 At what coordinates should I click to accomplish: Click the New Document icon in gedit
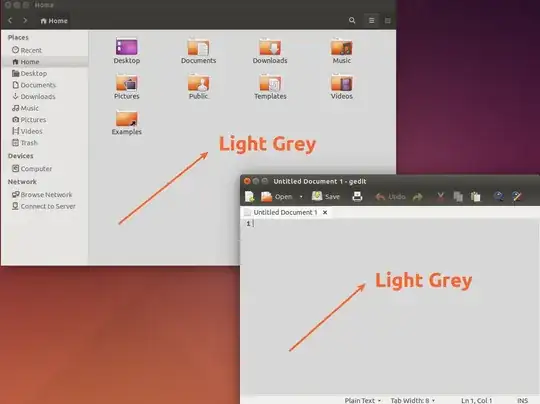pyautogui.click(x=249, y=197)
